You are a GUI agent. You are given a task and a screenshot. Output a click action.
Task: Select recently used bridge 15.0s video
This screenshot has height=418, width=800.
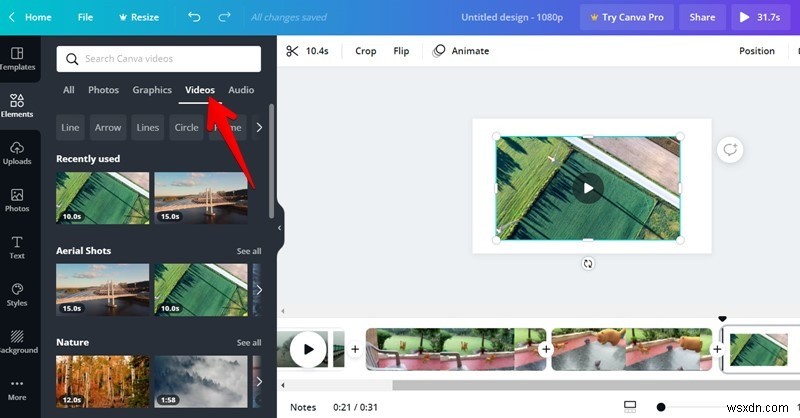click(x=201, y=198)
